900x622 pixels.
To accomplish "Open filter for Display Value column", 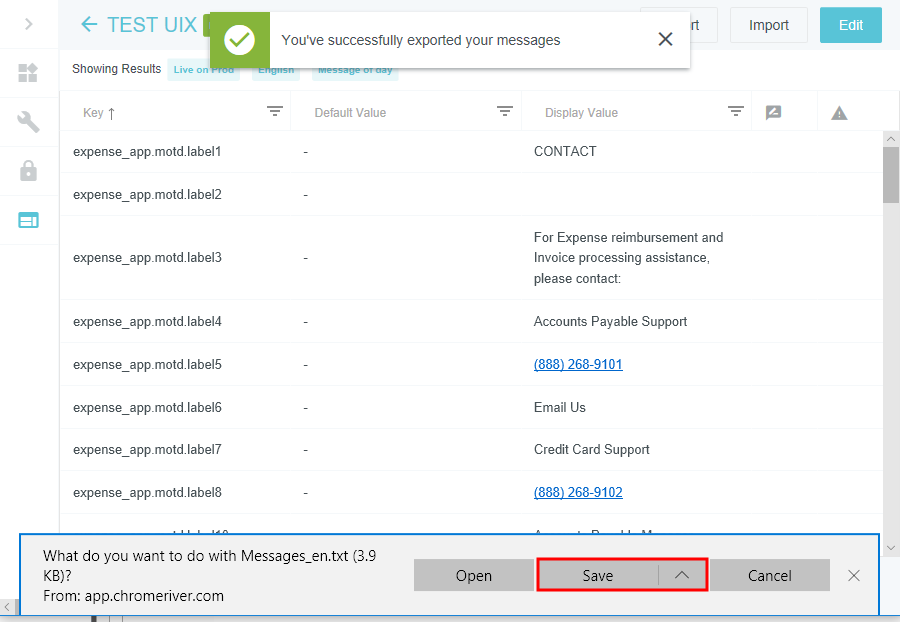I will pyautogui.click(x=736, y=112).
